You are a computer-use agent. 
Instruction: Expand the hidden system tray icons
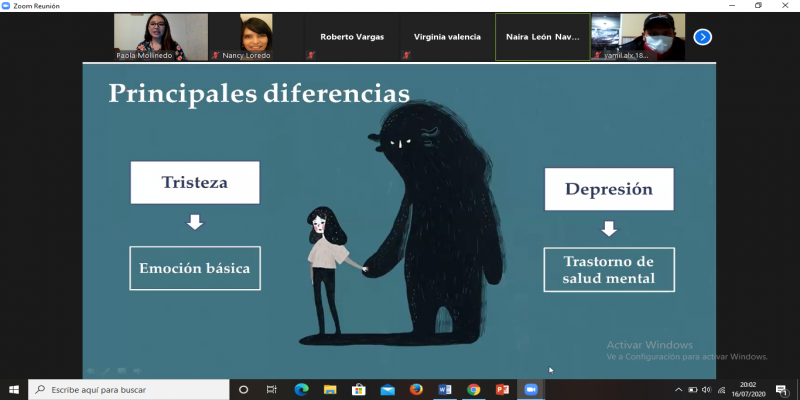click(x=678, y=390)
